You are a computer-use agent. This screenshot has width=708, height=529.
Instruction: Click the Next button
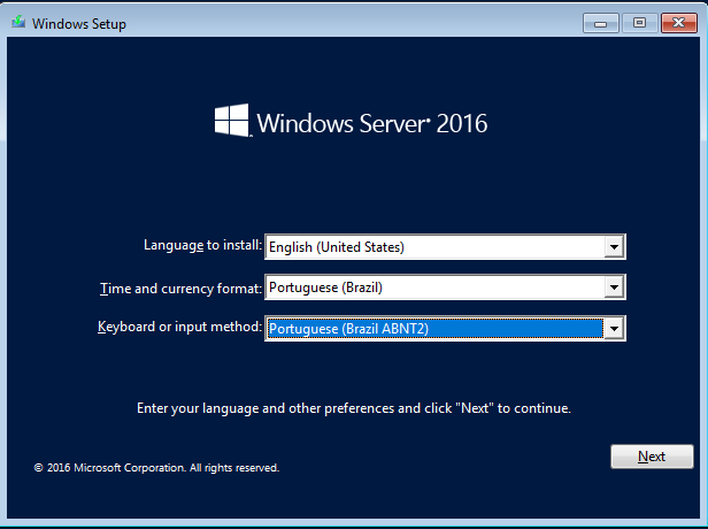652,456
